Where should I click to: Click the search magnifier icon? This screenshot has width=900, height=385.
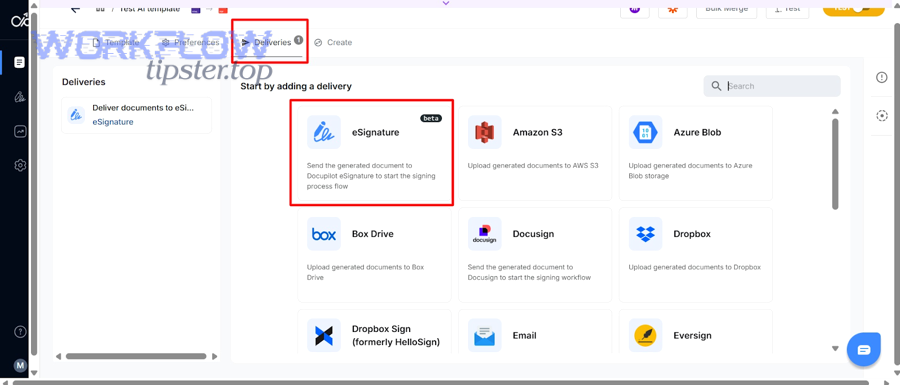716,86
